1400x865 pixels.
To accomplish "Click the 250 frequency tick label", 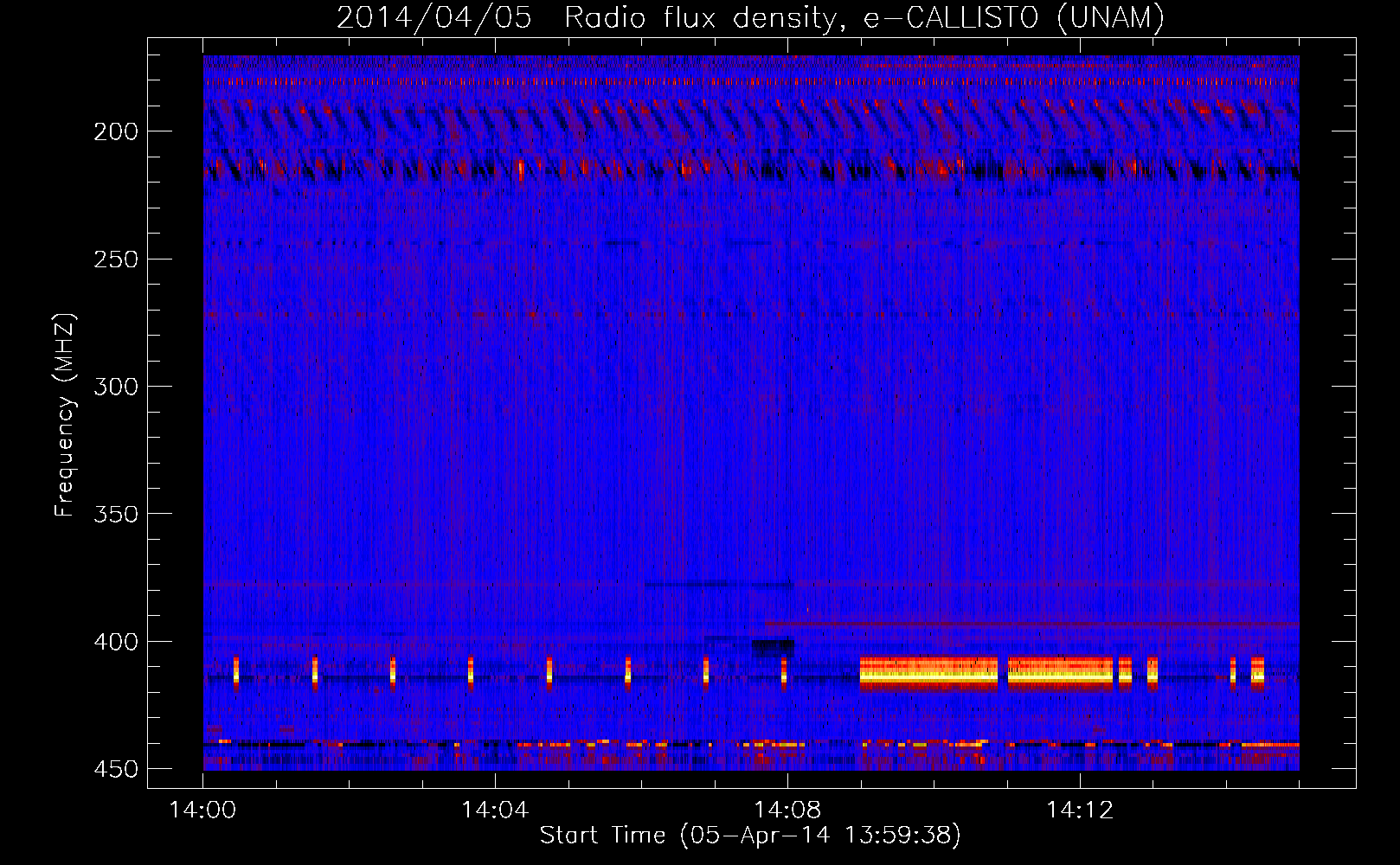I will point(116,259).
